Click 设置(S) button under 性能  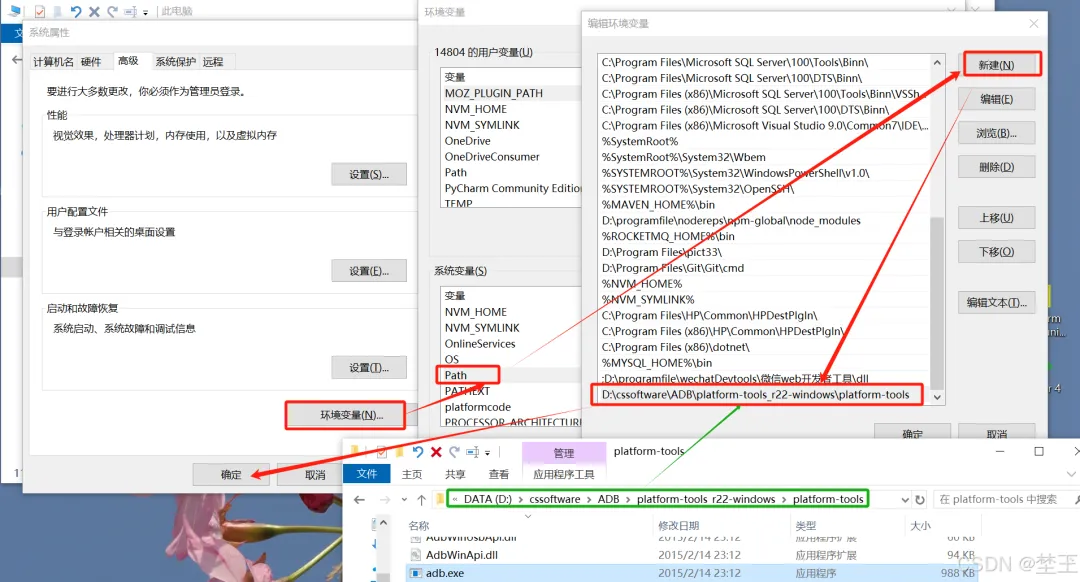point(368,174)
